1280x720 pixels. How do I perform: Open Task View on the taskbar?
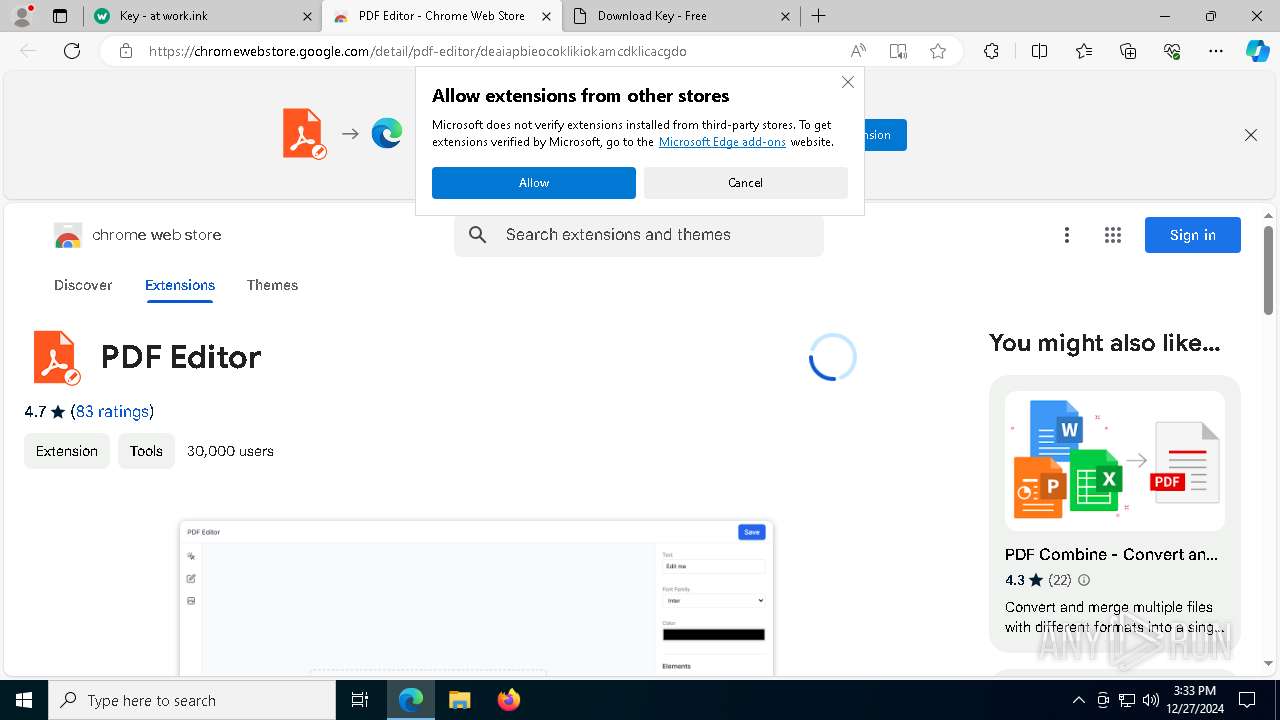pyautogui.click(x=360, y=700)
